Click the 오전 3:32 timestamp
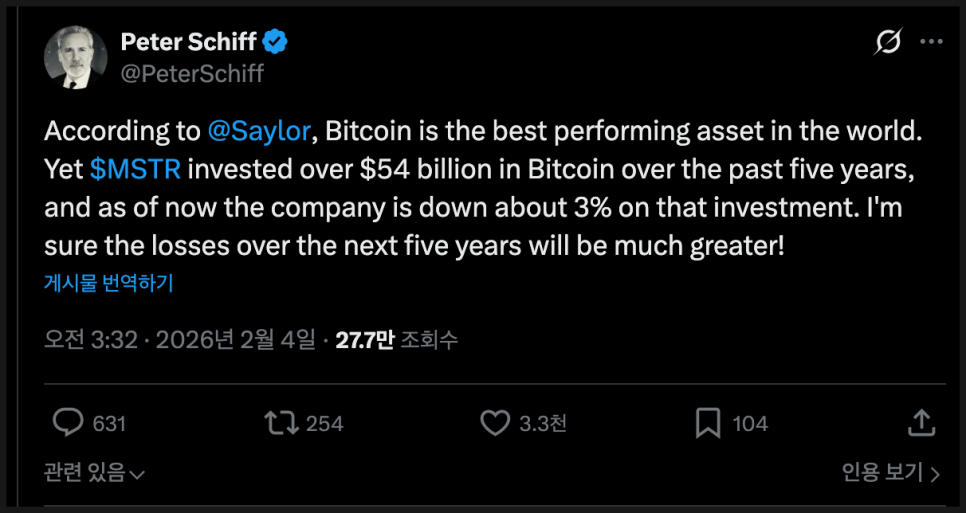 pos(90,341)
